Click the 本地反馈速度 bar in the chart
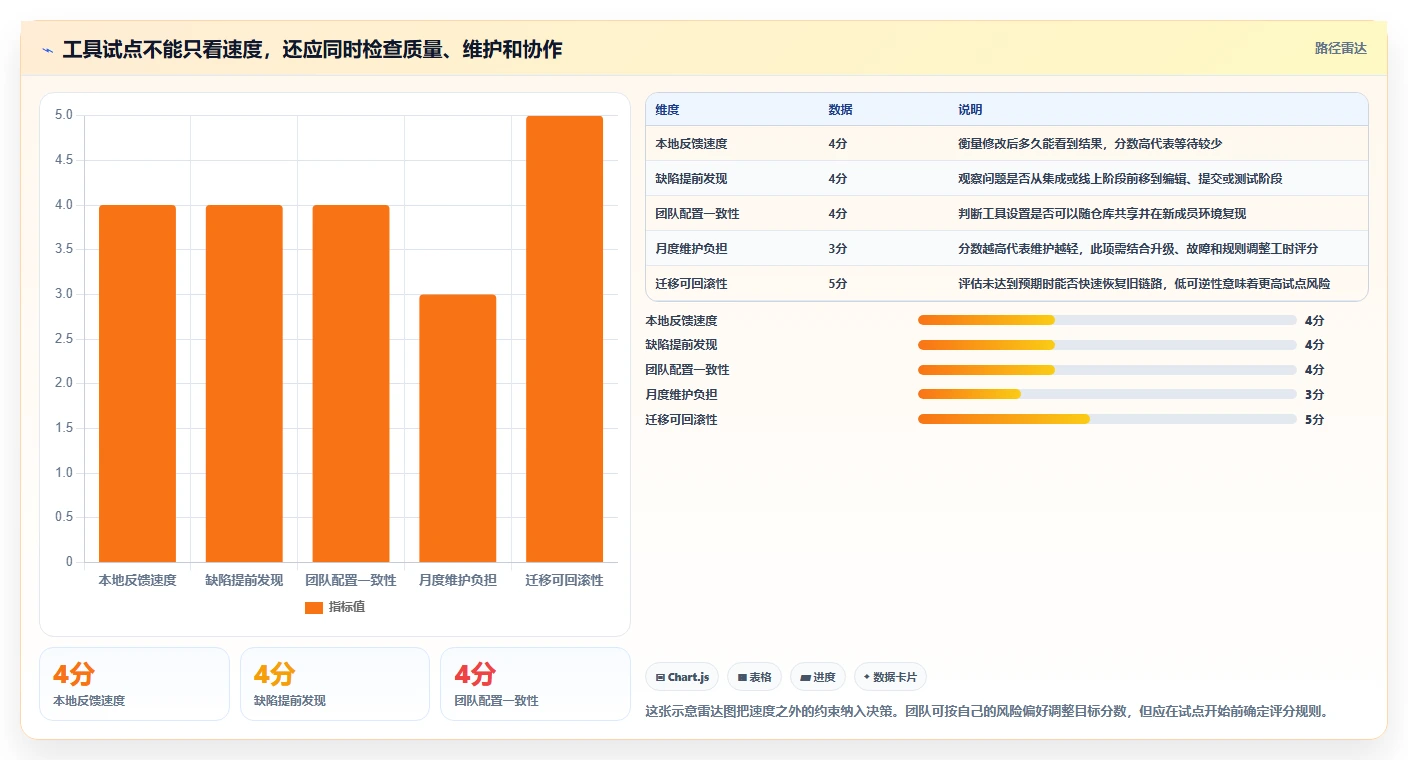The image size is (1408, 760). pyautogui.click(x=137, y=383)
